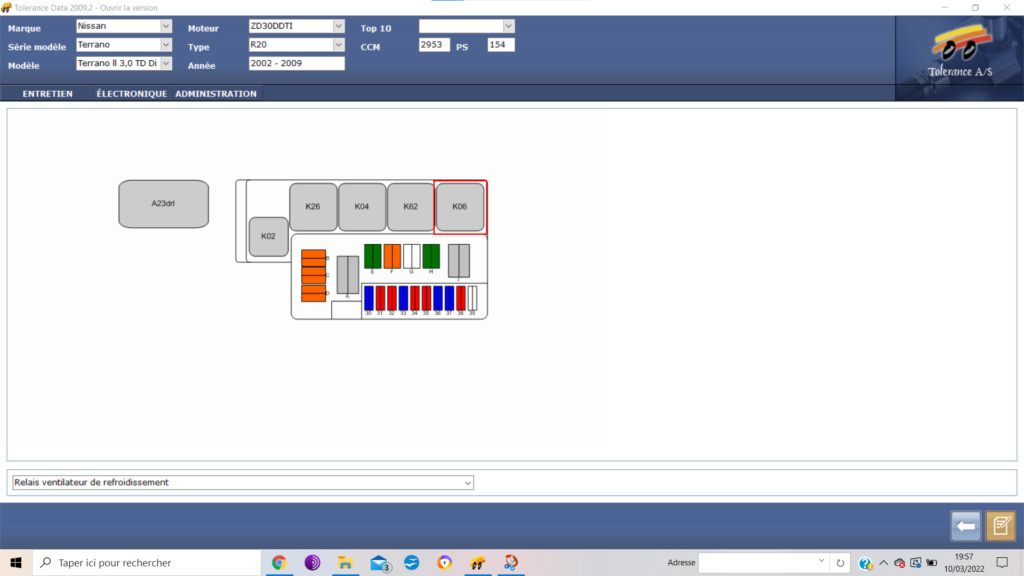Viewport: 1024px width, 576px height.
Task: Click red fuse number 31
Action: click(x=381, y=298)
